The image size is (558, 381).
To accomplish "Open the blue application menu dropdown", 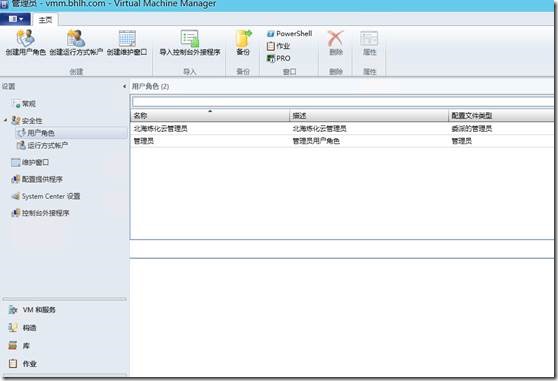I will [15, 19].
